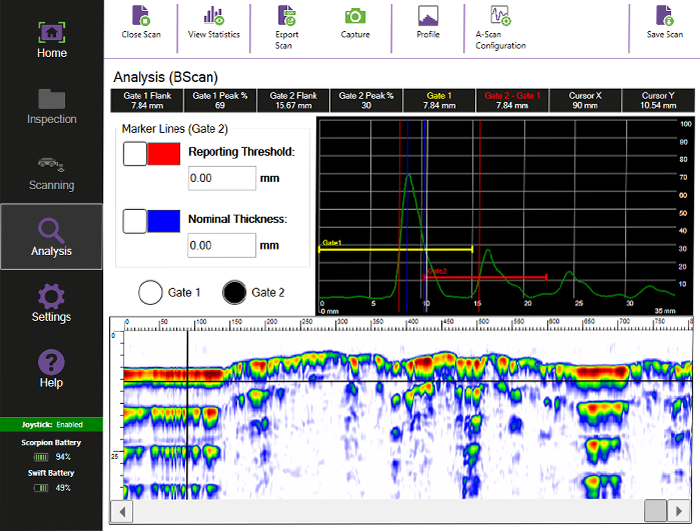The image size is (700, 531).
Task: Open View Statistics from the toolbar
Action: point(214,17)
